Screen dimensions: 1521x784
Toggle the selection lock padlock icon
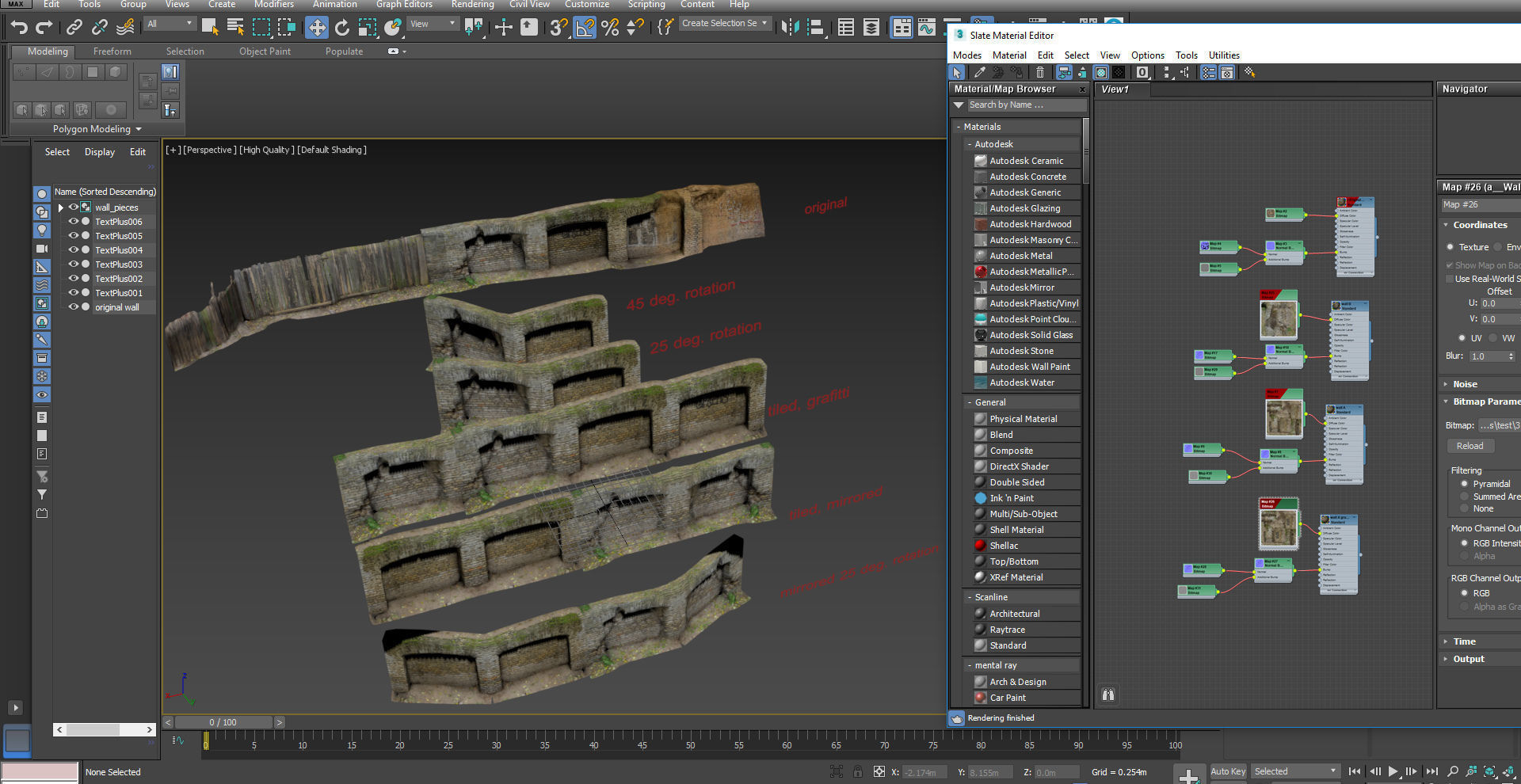coord(857,771)
